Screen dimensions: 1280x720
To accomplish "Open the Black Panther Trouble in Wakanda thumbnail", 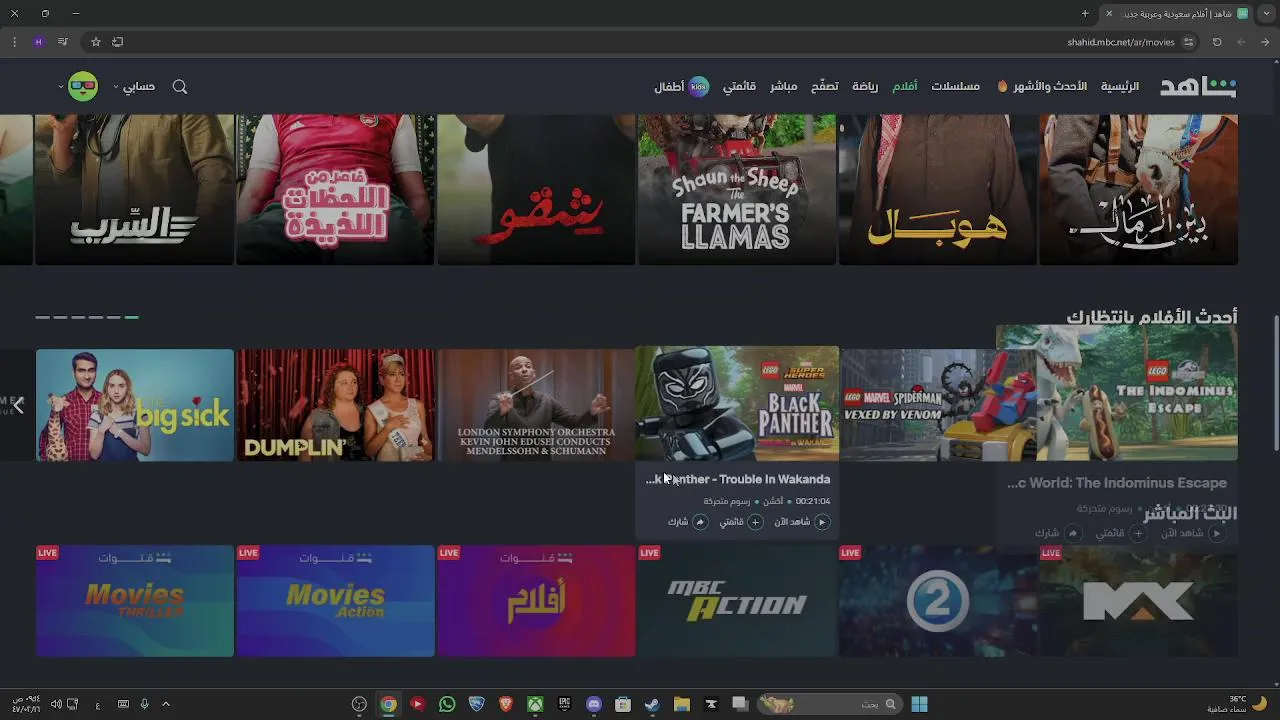I will (737, 404).
